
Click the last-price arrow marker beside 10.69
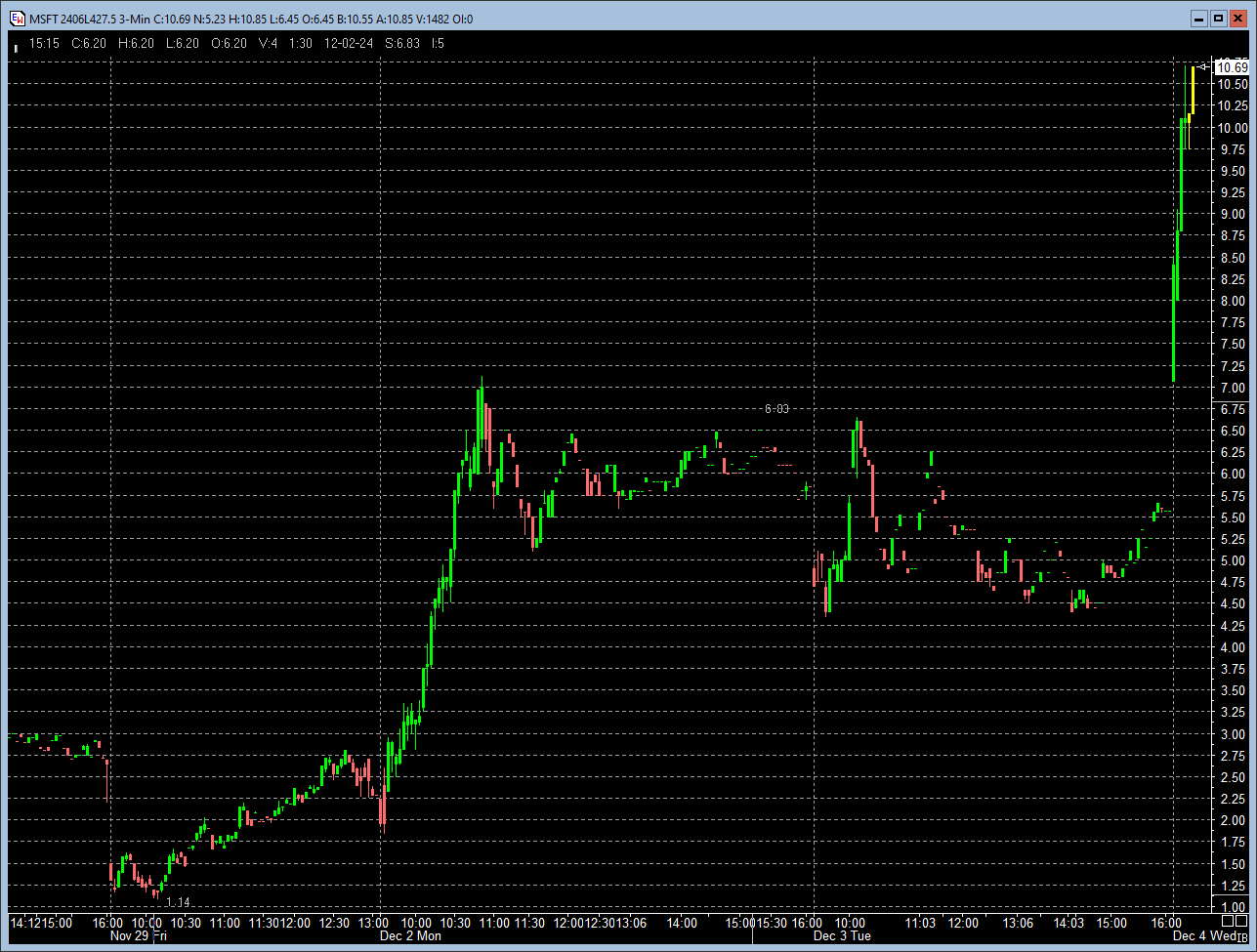click(x=1204, y=66)
